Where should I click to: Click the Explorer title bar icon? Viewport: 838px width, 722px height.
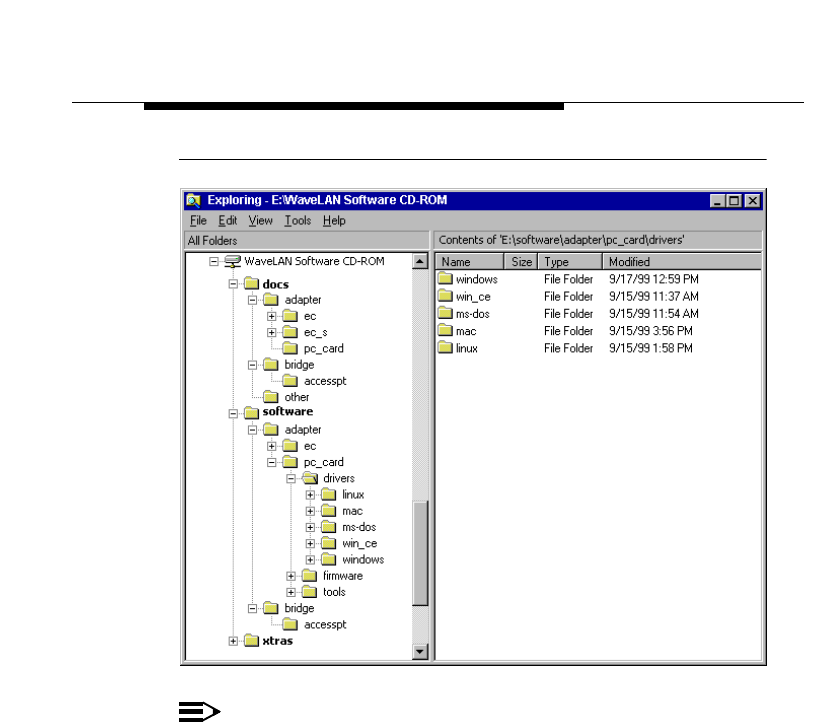pos(193,200)
